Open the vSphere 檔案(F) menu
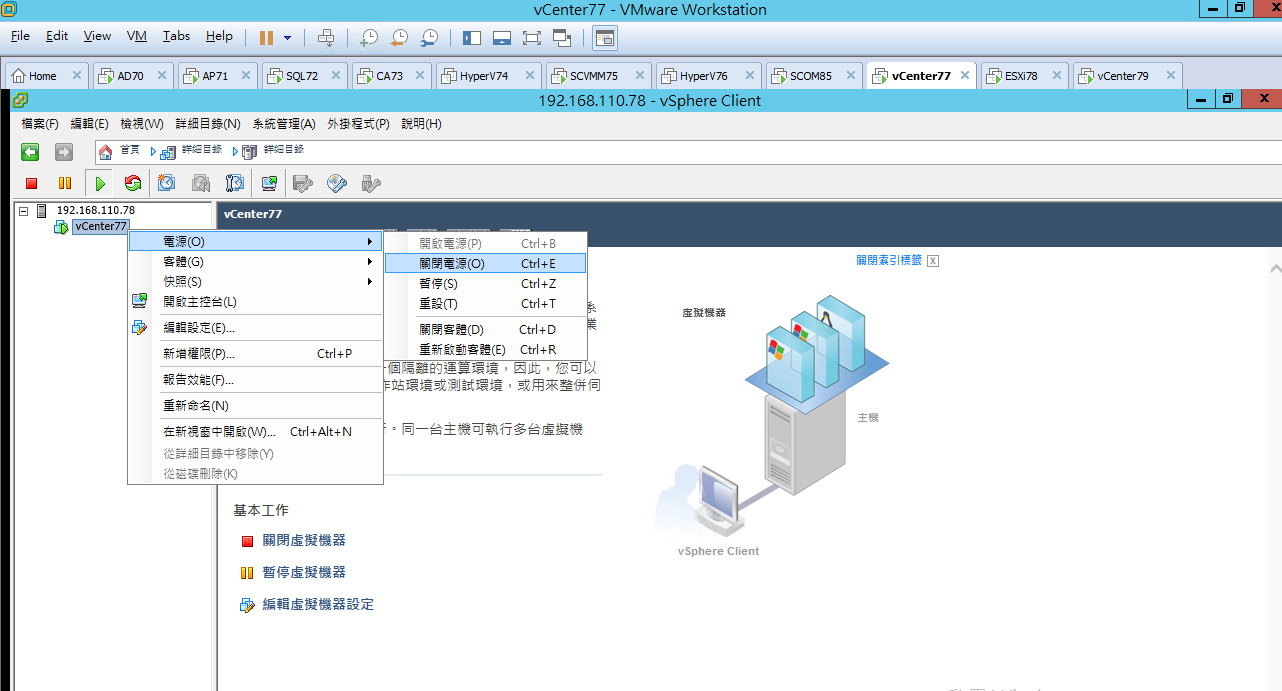1282x691 pixels. click(40, 124)
